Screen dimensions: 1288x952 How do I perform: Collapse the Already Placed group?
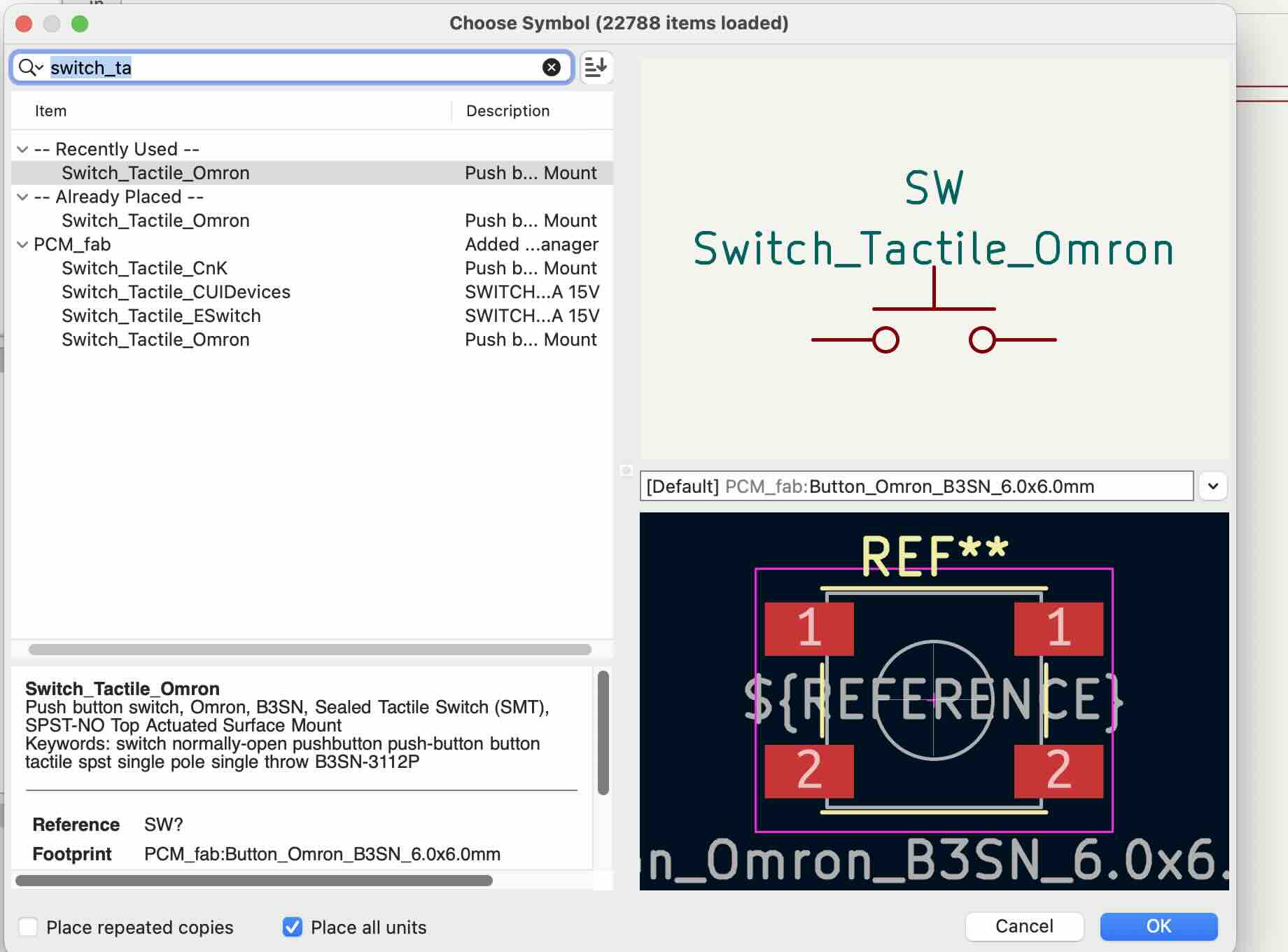click(x=22, y=197)
